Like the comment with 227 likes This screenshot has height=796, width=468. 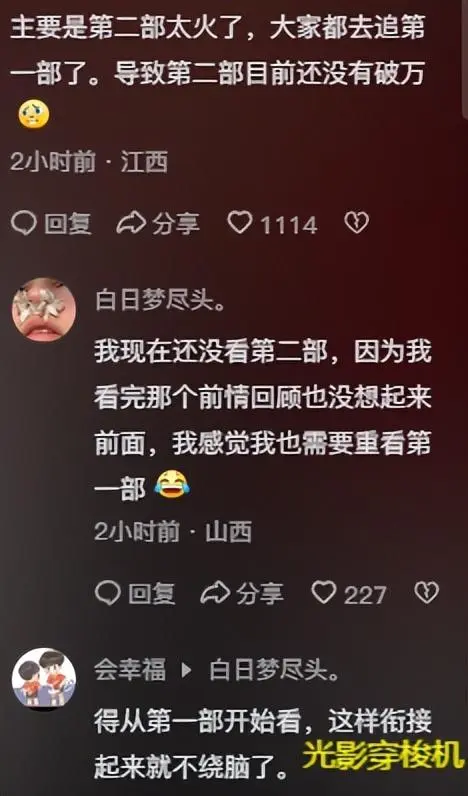pyautogui.click(x=324, y=592)
